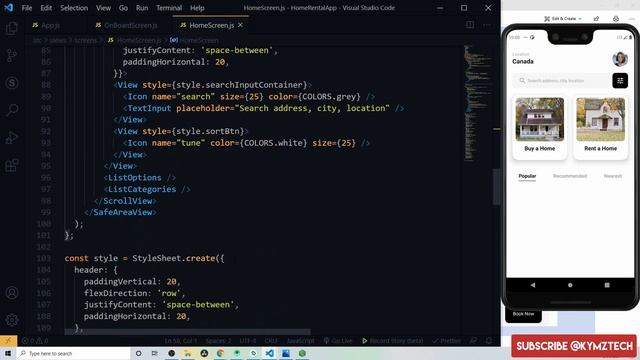Screen dimensions: 640x360
Task: Tap the Rent a Home card
Action: 600,127
